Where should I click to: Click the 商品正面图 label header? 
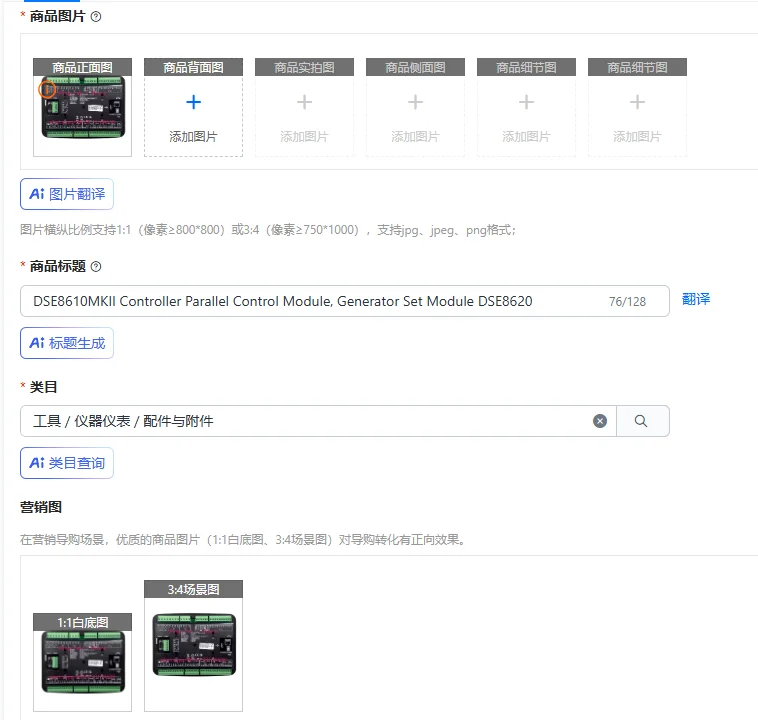[x=83, y=67]
